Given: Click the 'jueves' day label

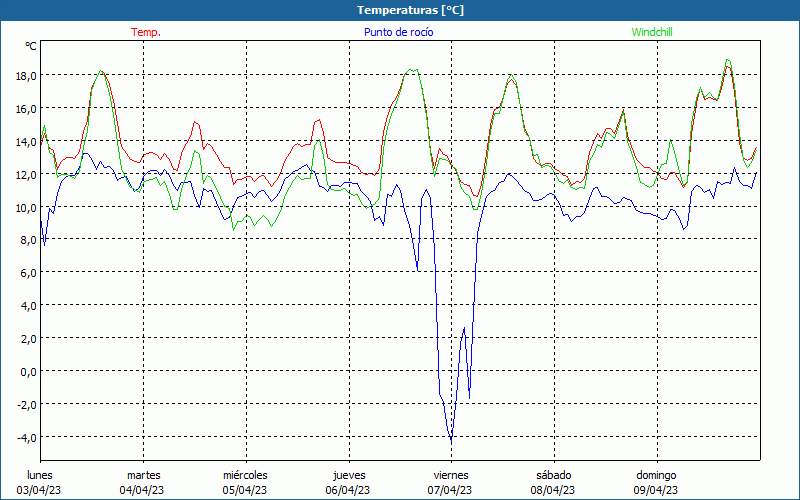Looking at the screenshot, I should tap(349, 475).
